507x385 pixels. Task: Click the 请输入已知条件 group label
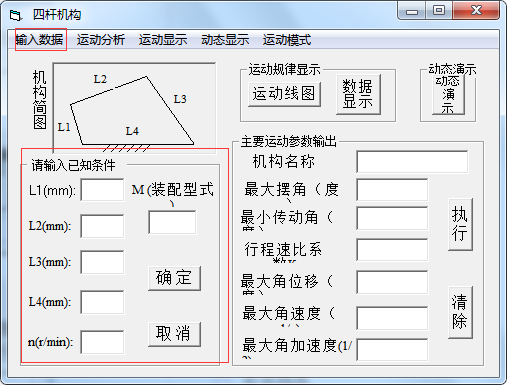point(73,165)
